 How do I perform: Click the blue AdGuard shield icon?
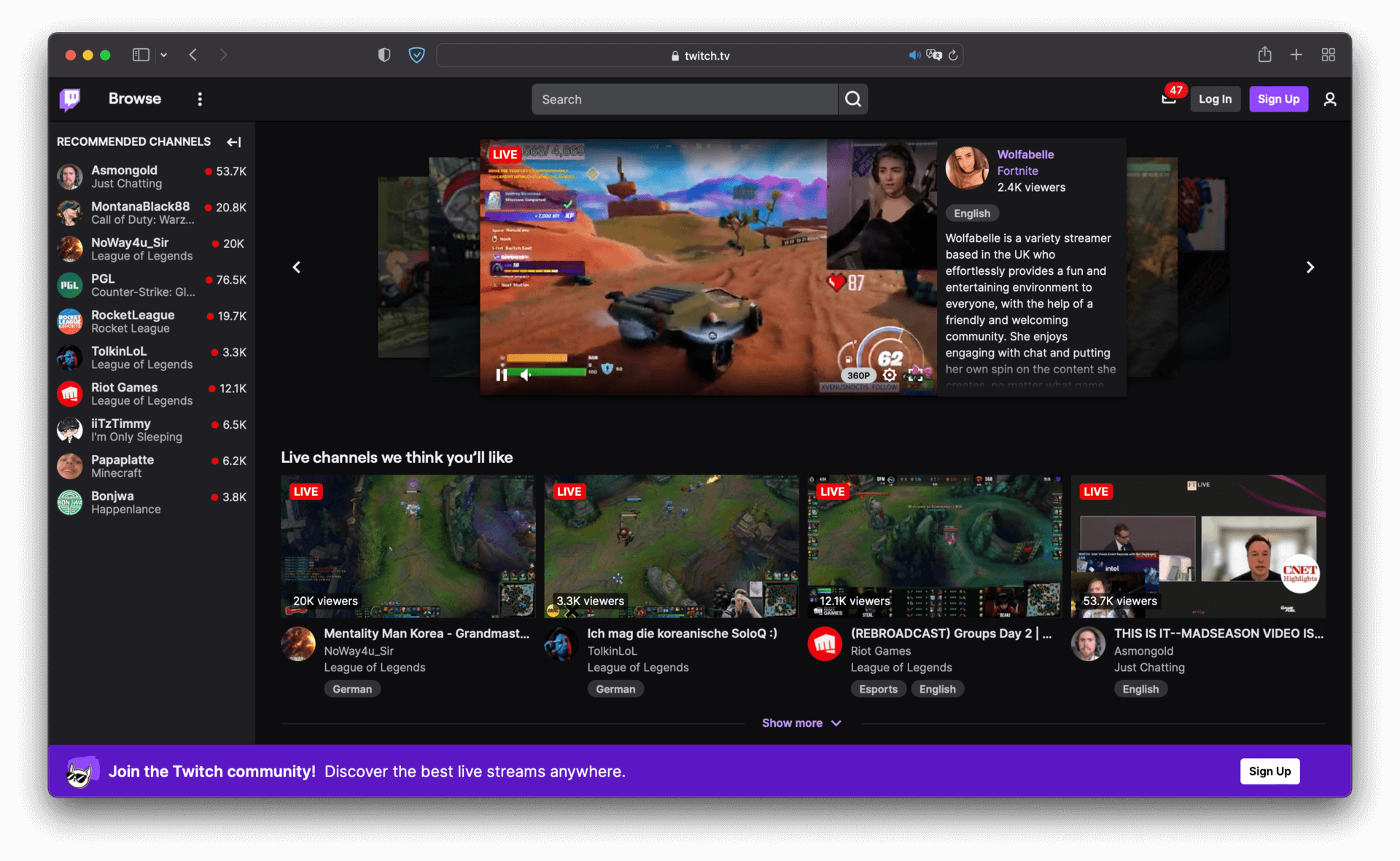pos(416,55)
